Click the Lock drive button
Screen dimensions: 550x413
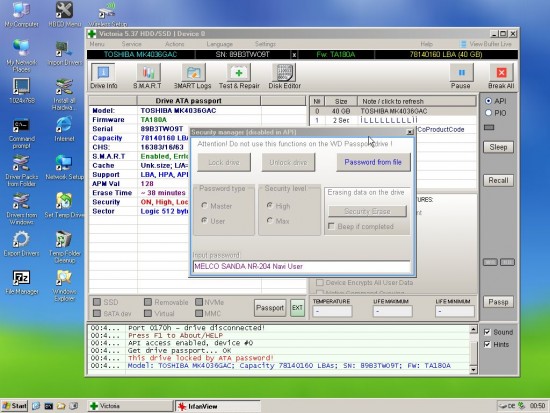click(224, 162)
